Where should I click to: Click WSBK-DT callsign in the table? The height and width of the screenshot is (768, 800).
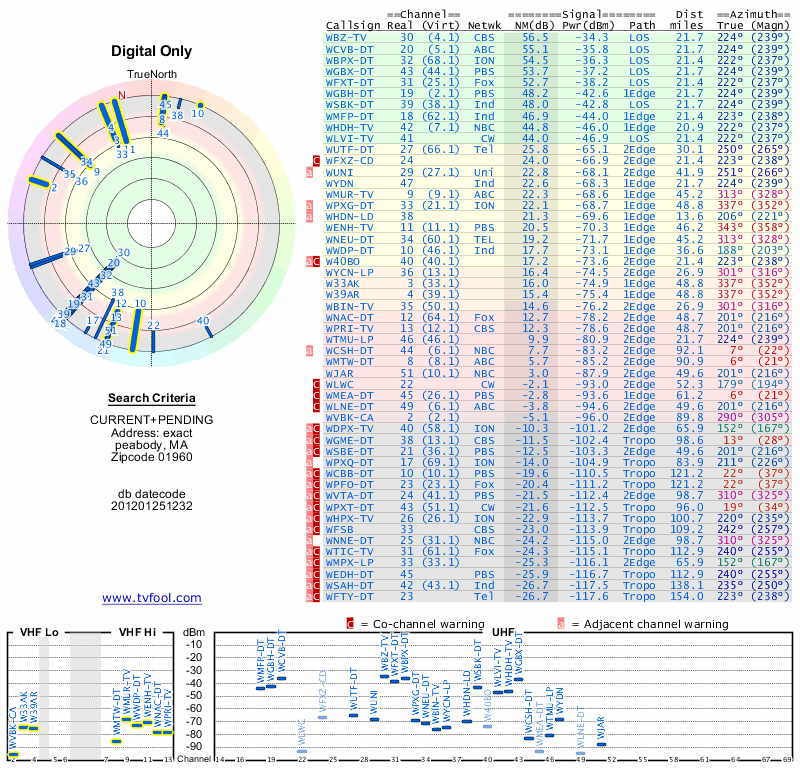349,105
